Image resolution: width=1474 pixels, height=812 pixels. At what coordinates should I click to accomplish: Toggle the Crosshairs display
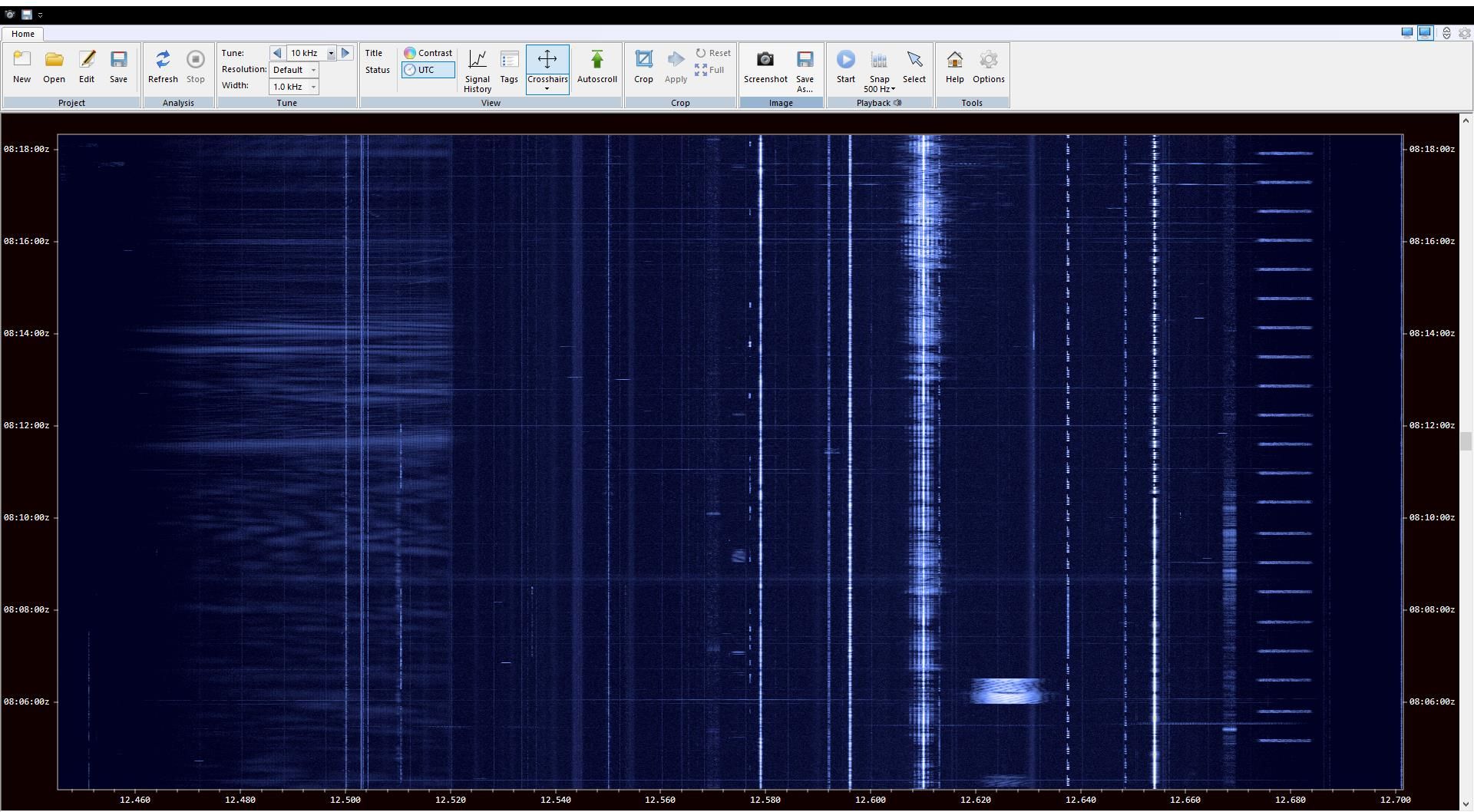(547, 61)
